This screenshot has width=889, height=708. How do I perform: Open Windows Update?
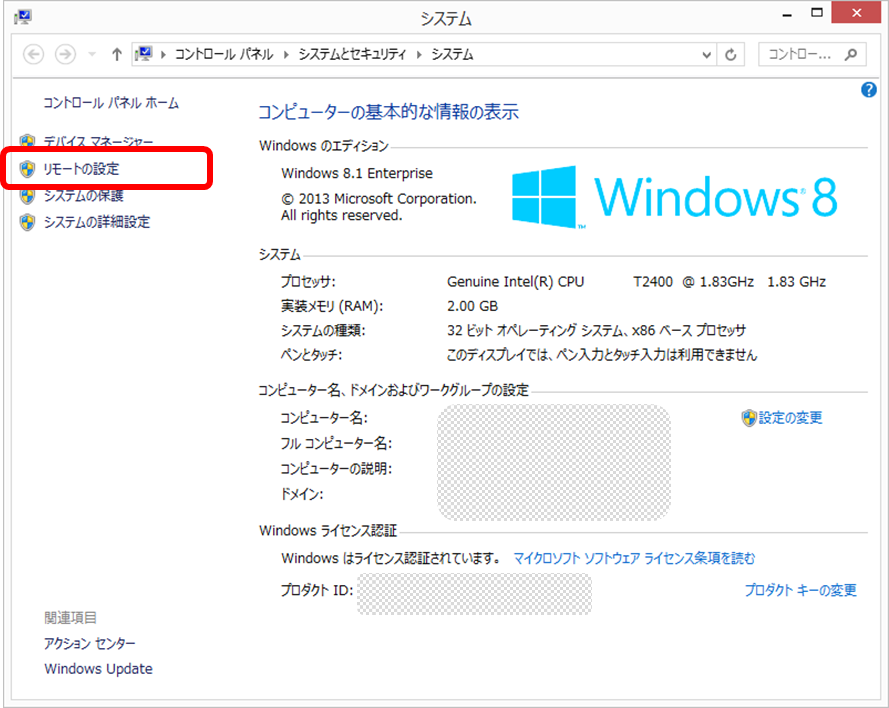click(x=99, y=669)
